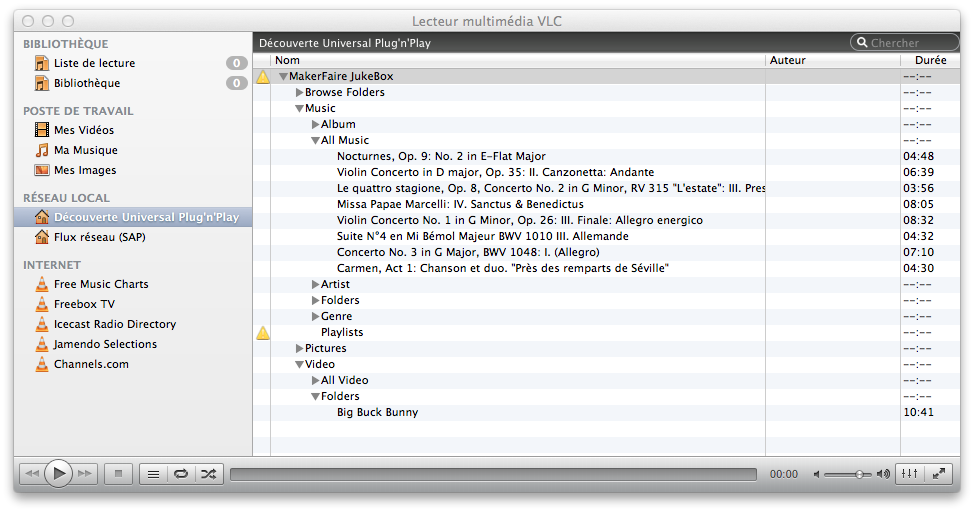This screenshot has height=512, width=974.
Task: Mute audio using the speaker icon
Action: pos(817,474)
